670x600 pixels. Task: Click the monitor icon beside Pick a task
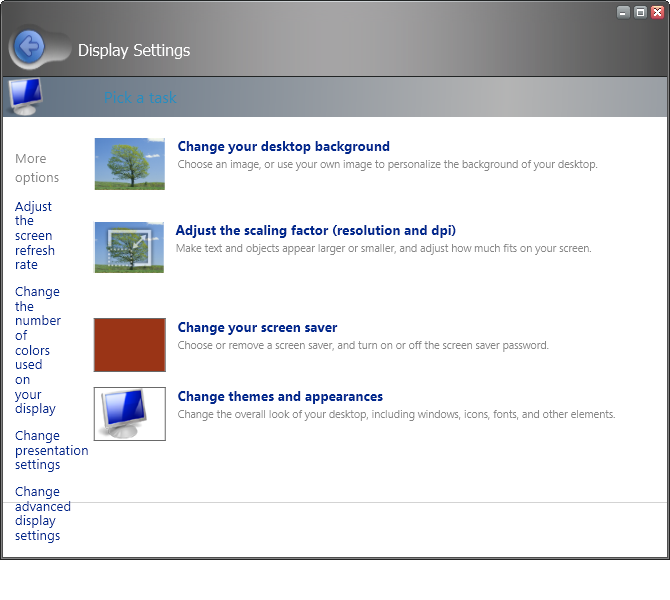[24, 96]
